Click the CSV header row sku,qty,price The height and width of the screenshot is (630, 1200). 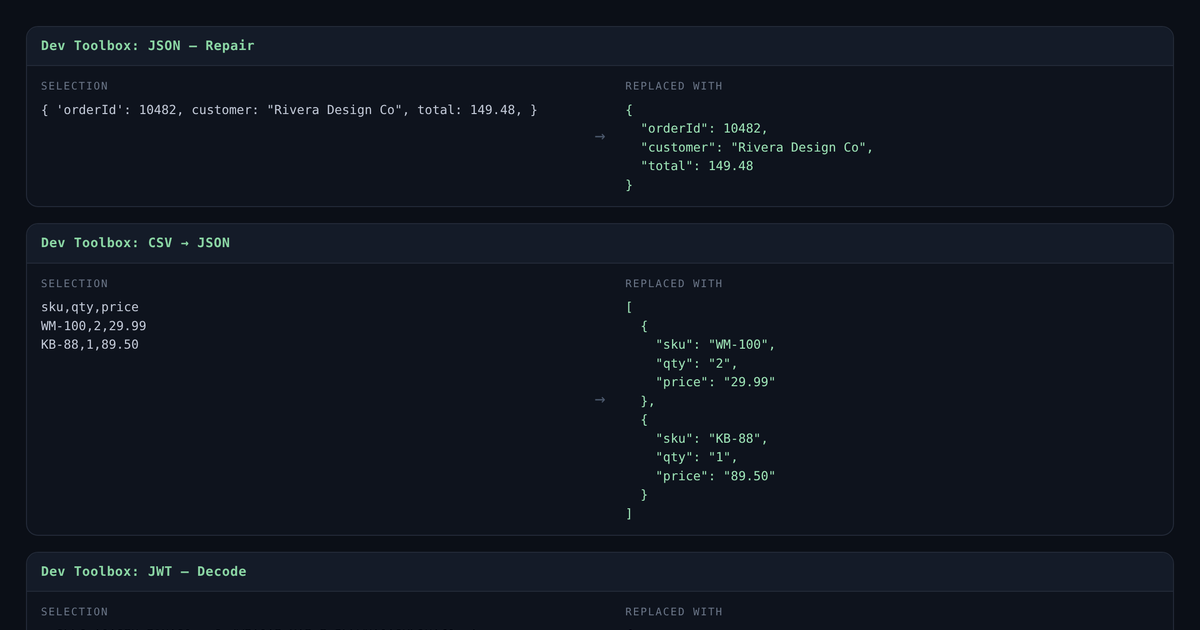pos(90,307)
